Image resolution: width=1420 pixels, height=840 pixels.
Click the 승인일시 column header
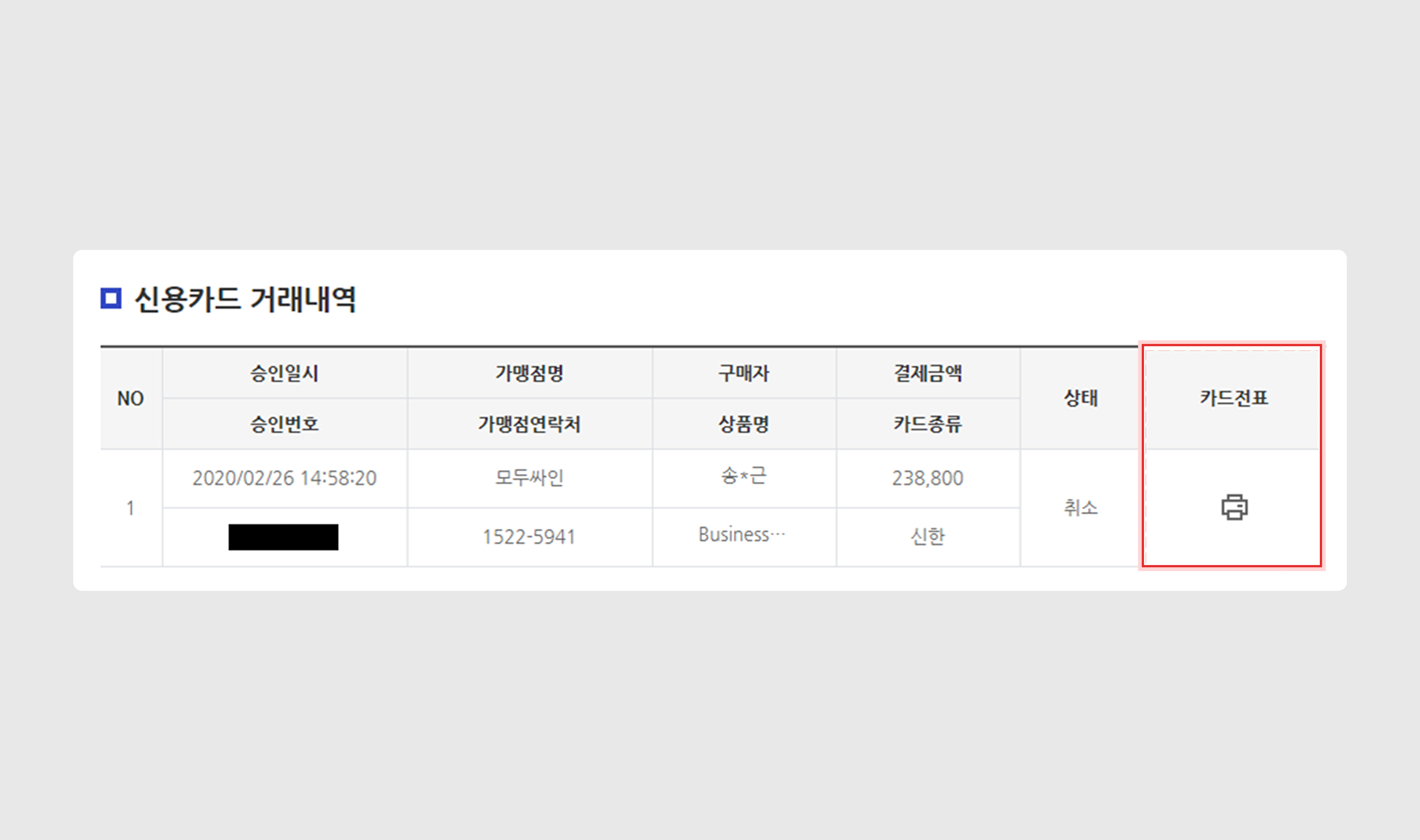tap(284, 373)
